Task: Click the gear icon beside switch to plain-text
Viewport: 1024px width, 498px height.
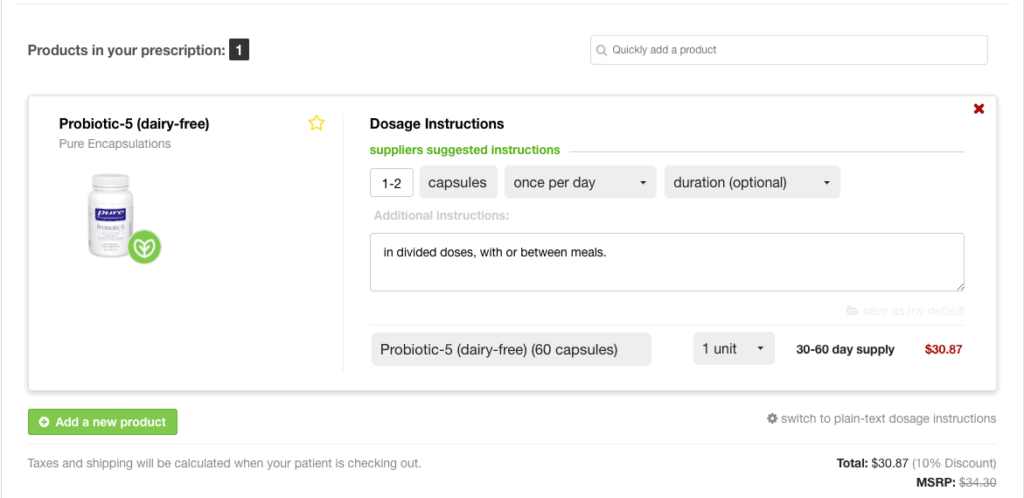Action: 772,418
